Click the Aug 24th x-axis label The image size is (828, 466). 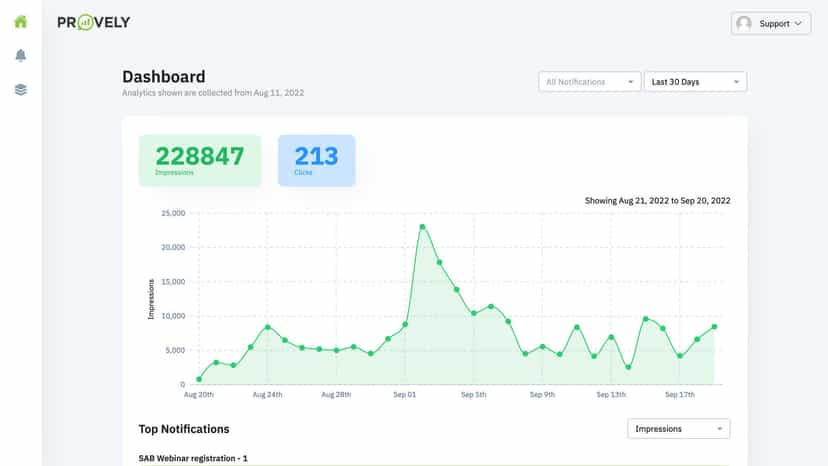click(267, 395)
